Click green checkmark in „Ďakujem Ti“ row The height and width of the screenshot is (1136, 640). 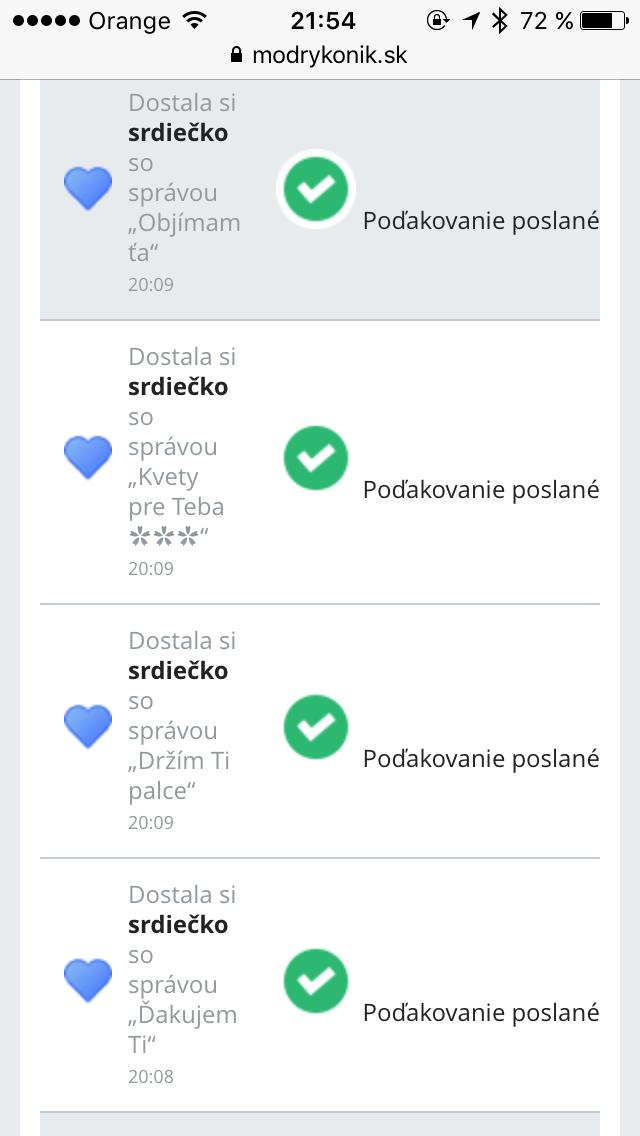point(316,981)
